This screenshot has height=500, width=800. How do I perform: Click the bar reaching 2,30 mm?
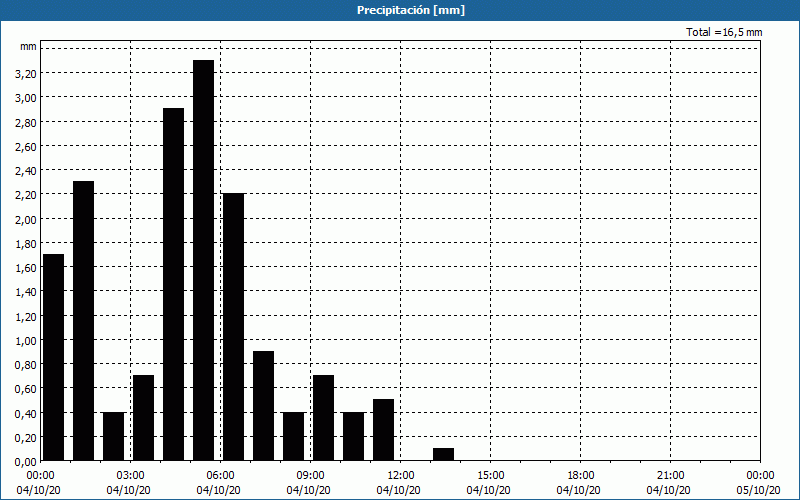click(x=84, y=321)
